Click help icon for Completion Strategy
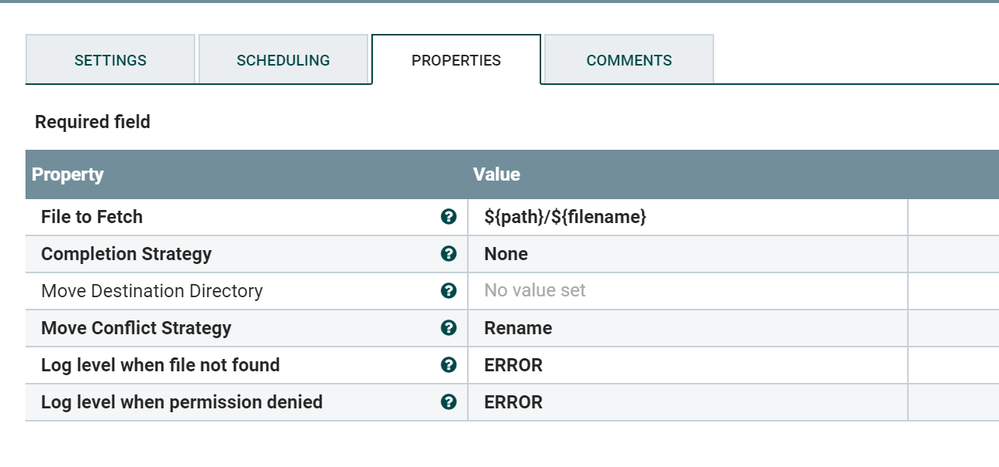The image size is (999, 467). pos(448,254)
